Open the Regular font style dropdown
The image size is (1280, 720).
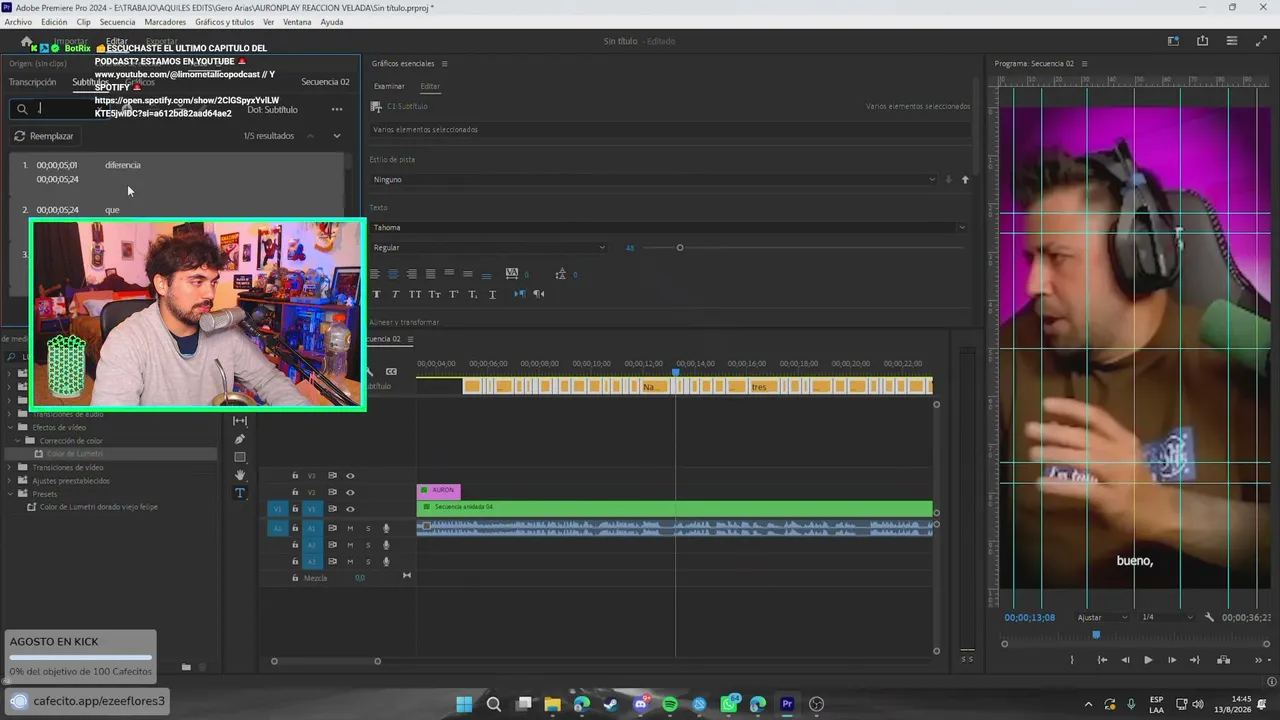coord(488,248)
